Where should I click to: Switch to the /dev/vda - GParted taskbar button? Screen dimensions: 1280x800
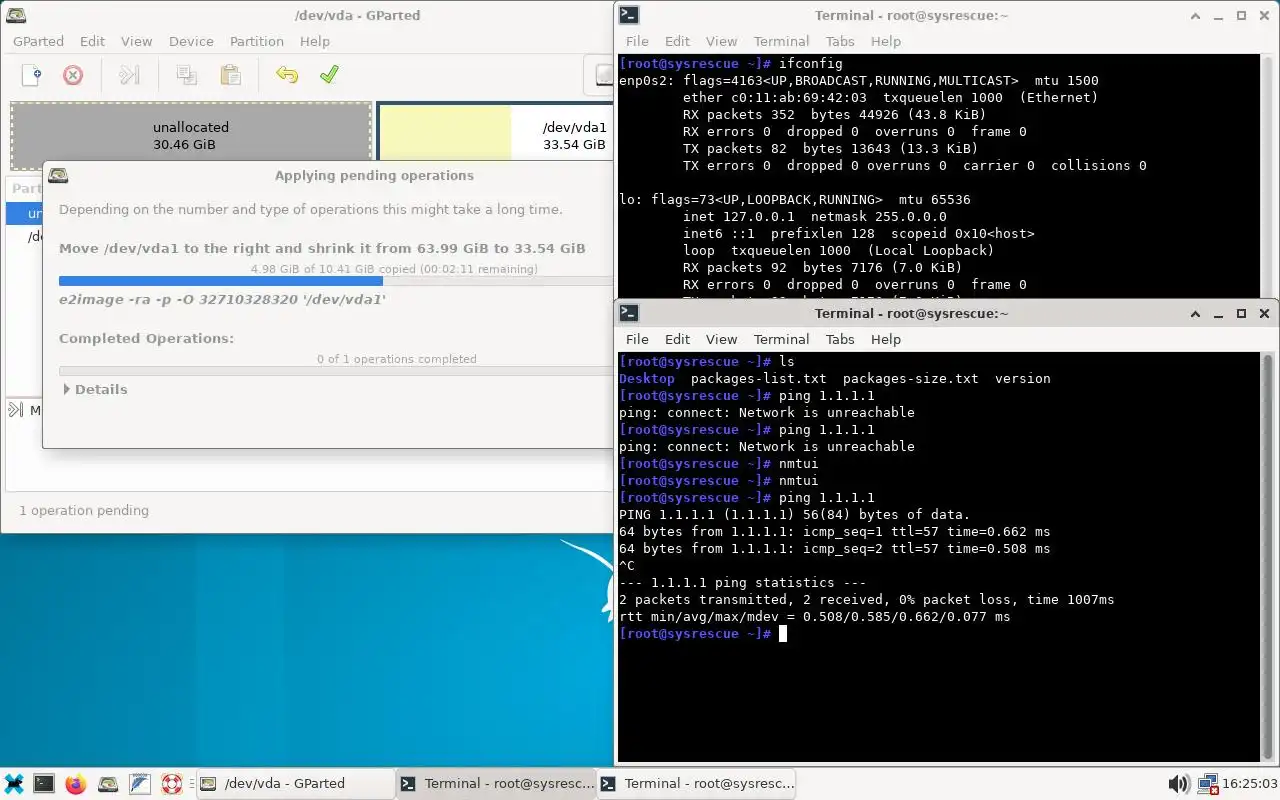[x=295, y=784]
